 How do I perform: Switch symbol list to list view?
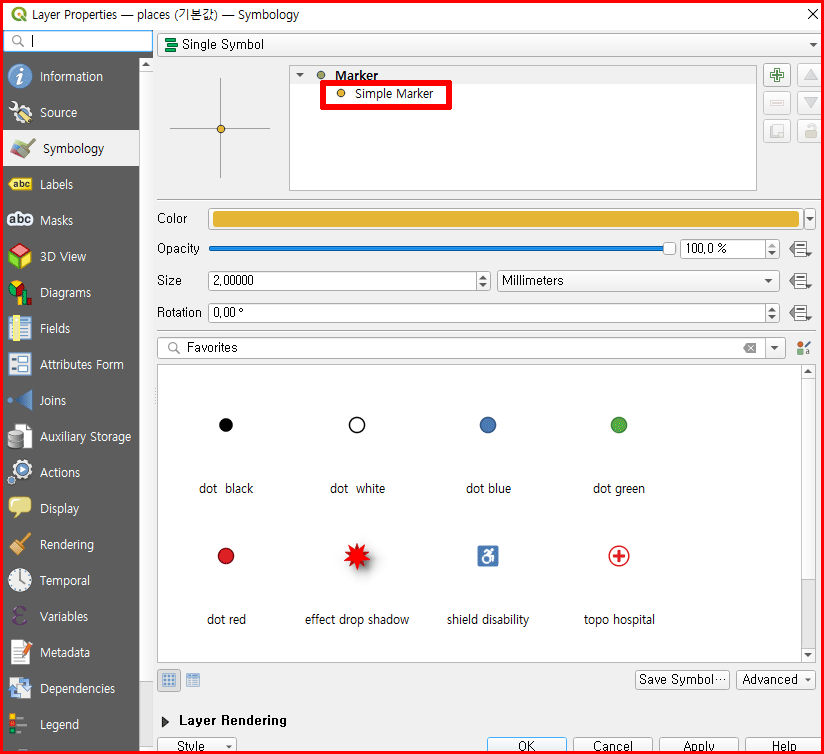pyautogui.click(x=193, y=680)
